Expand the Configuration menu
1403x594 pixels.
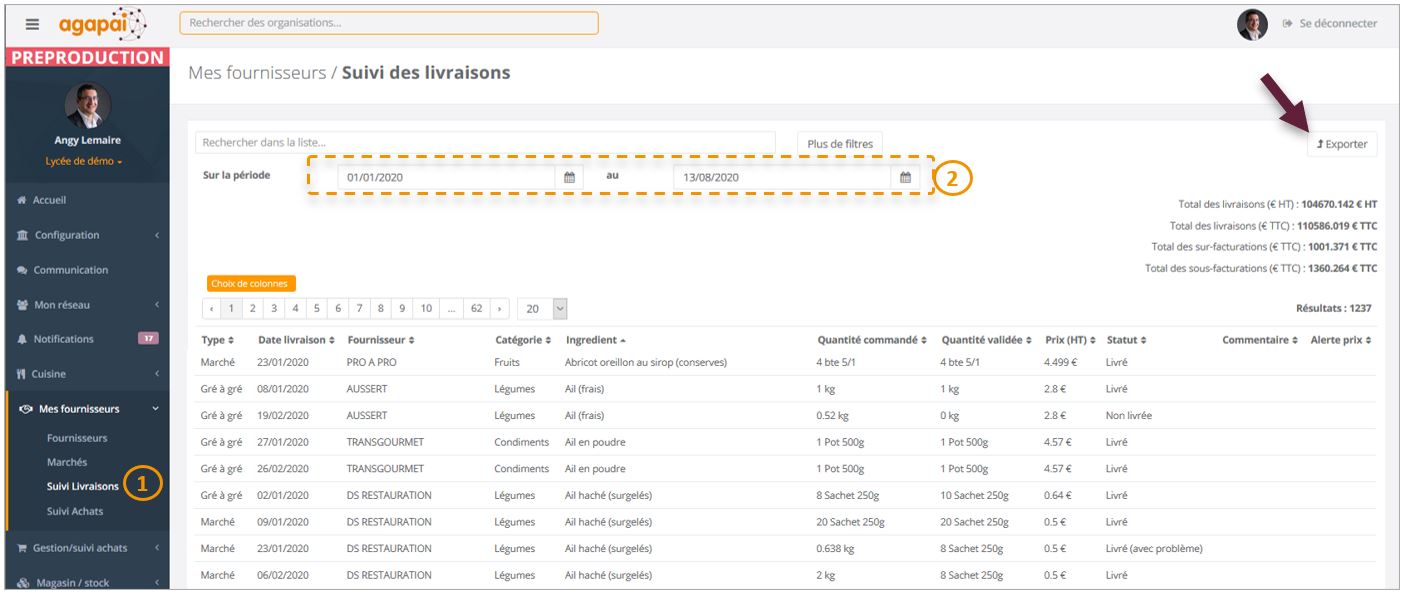pyautogui.click(x=87, y=235)
